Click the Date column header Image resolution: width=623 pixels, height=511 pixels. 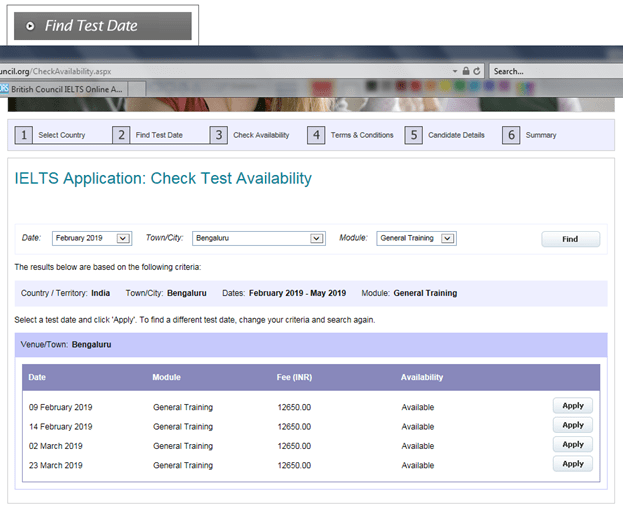click(37, 377)
